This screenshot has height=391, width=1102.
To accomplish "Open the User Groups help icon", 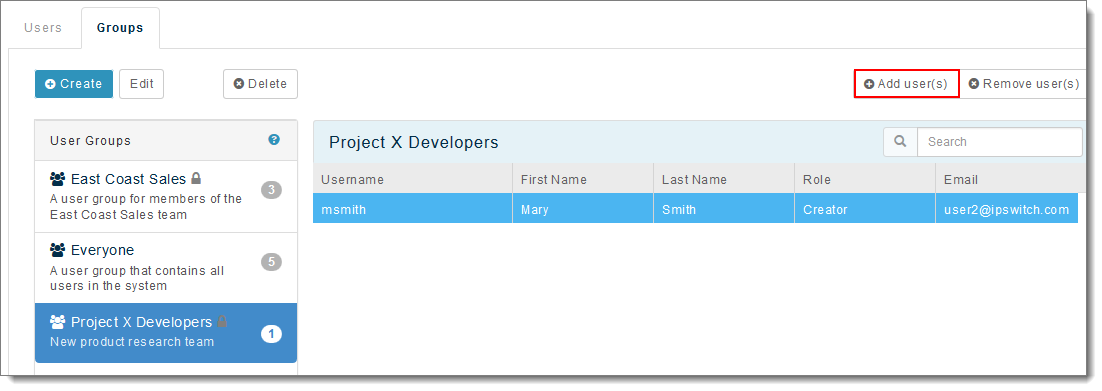I will pyautogui.click(x=274, y=140).
